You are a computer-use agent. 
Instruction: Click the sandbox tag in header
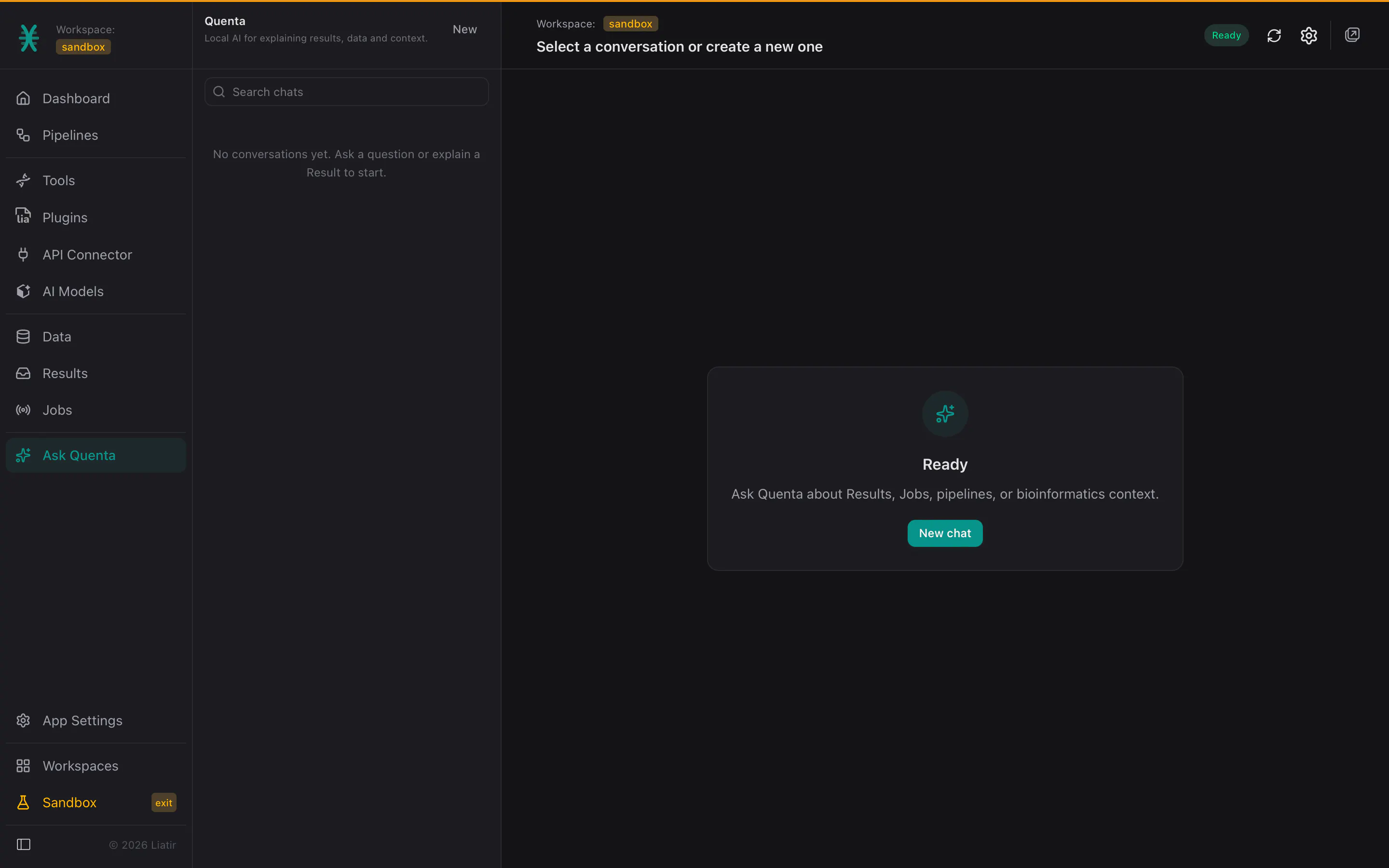630,24
